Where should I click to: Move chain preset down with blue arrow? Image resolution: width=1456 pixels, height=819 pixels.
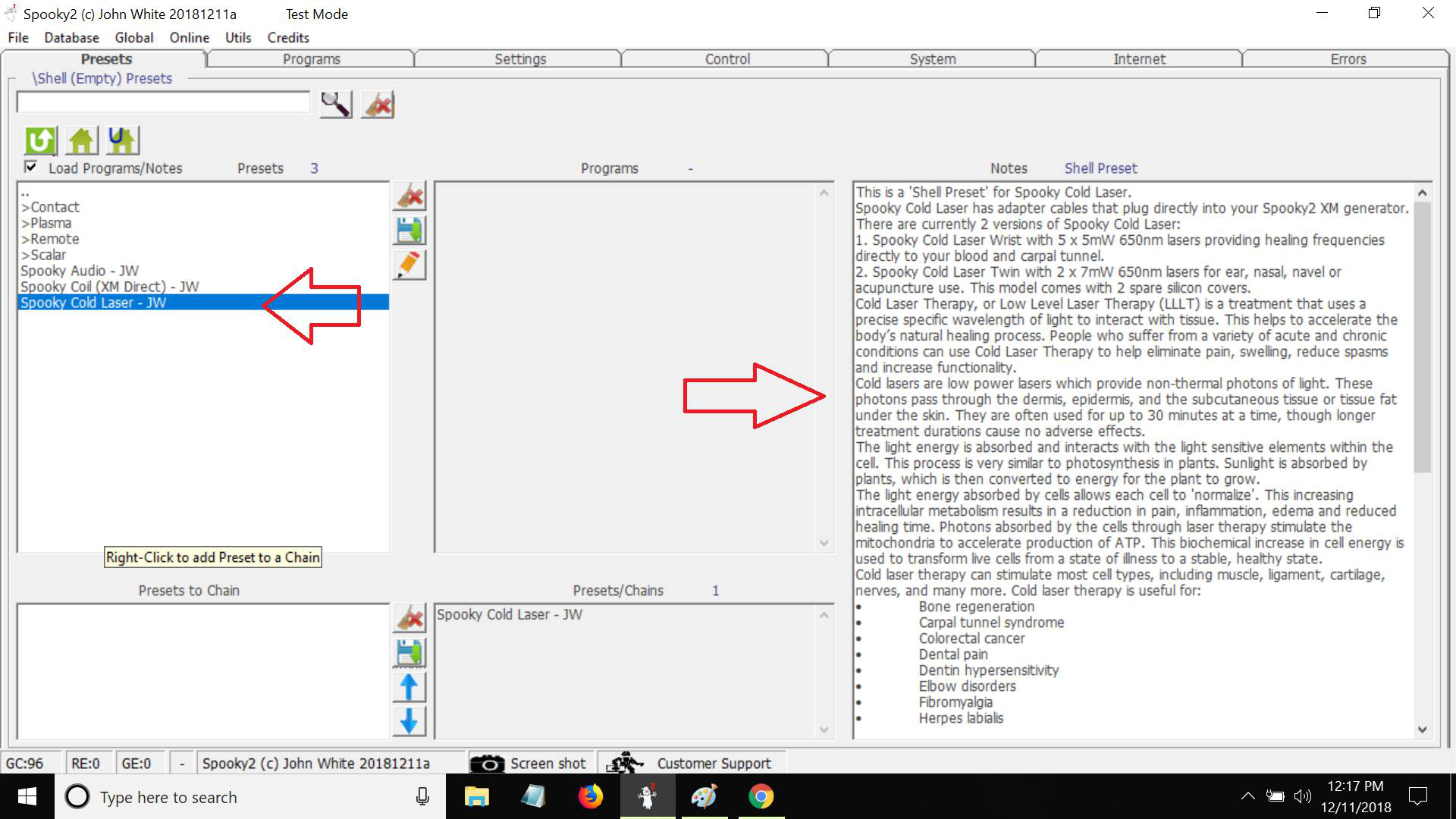pos(409,721)
